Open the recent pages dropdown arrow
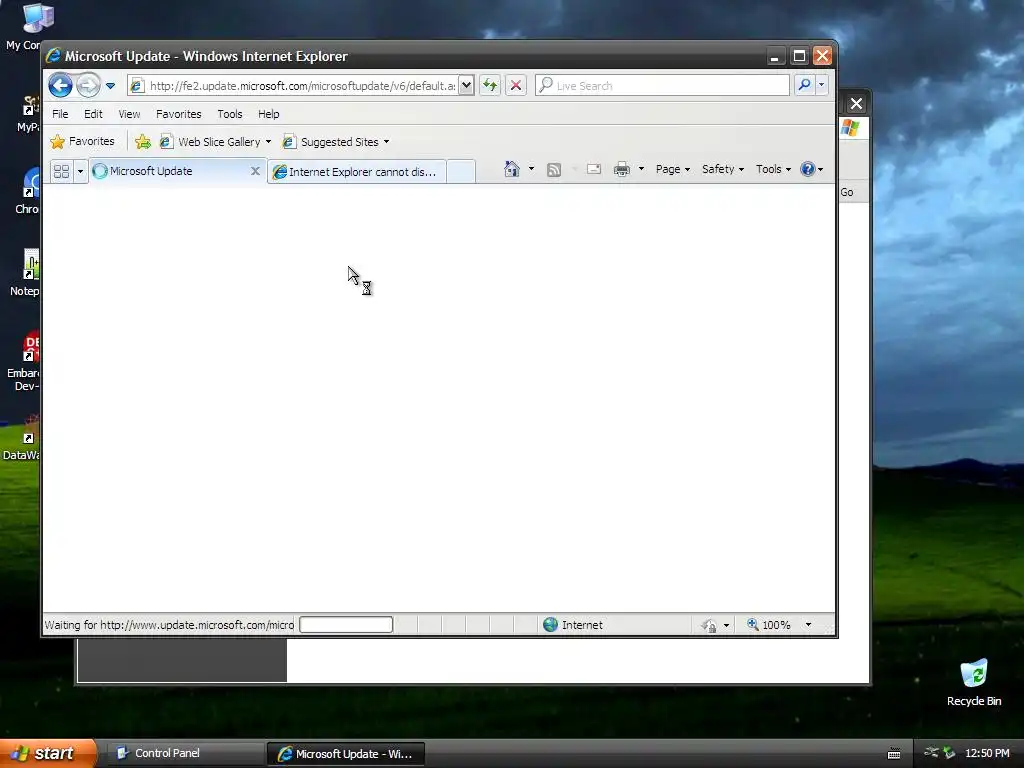1024x768 pixels. (110, 86)
